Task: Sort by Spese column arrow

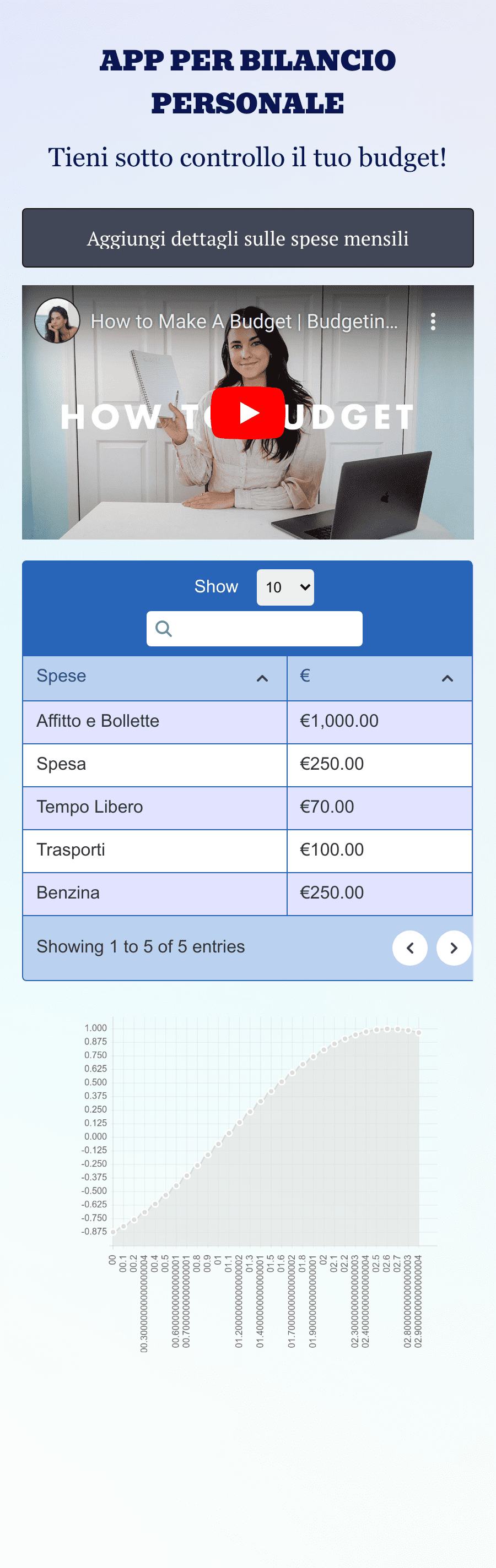Action: pyautogui.click(x=262, y=678)
